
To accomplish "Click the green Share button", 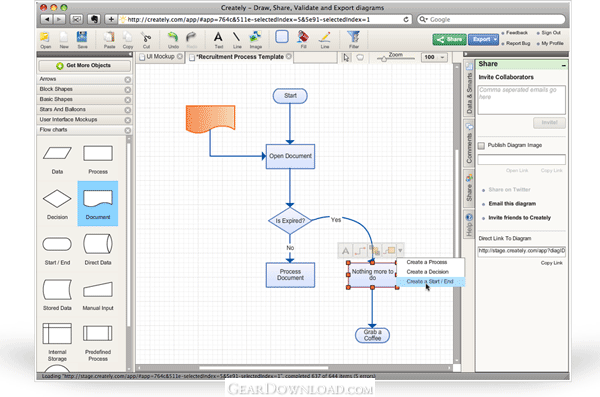I will pos(449,39).
